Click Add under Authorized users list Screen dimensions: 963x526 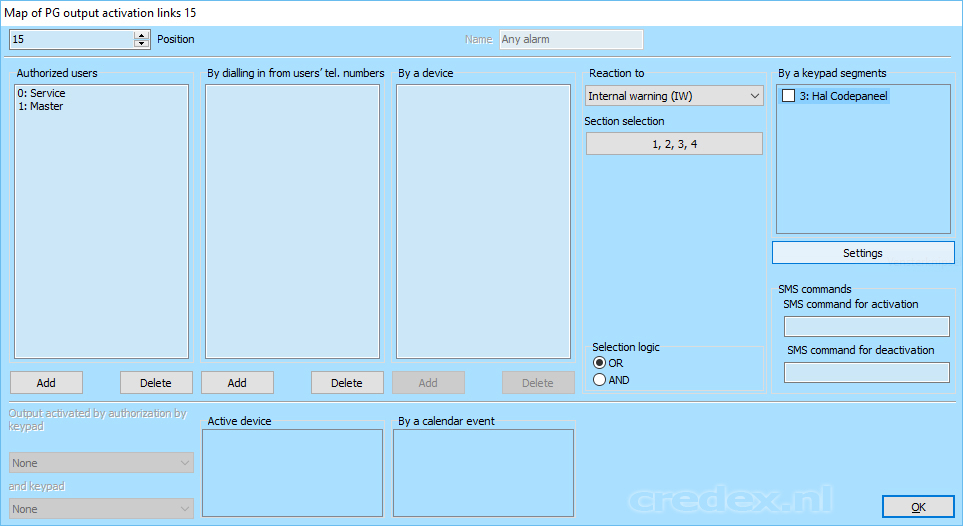tap(46, 383)
